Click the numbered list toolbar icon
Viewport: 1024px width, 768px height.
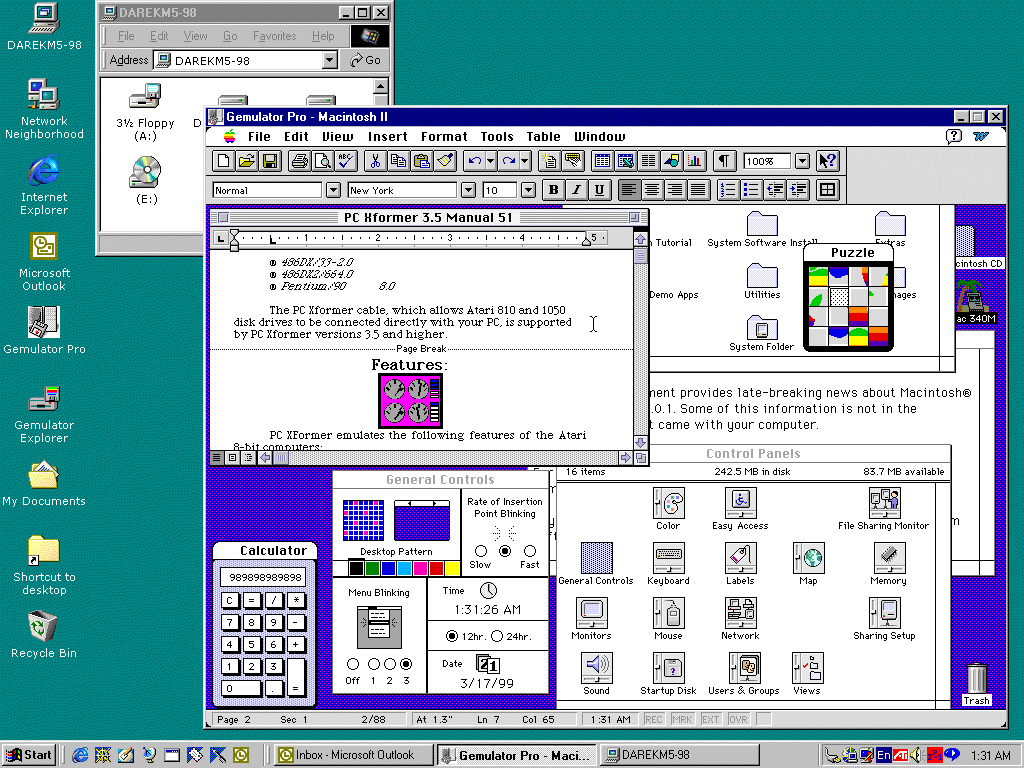coord(728,190)
